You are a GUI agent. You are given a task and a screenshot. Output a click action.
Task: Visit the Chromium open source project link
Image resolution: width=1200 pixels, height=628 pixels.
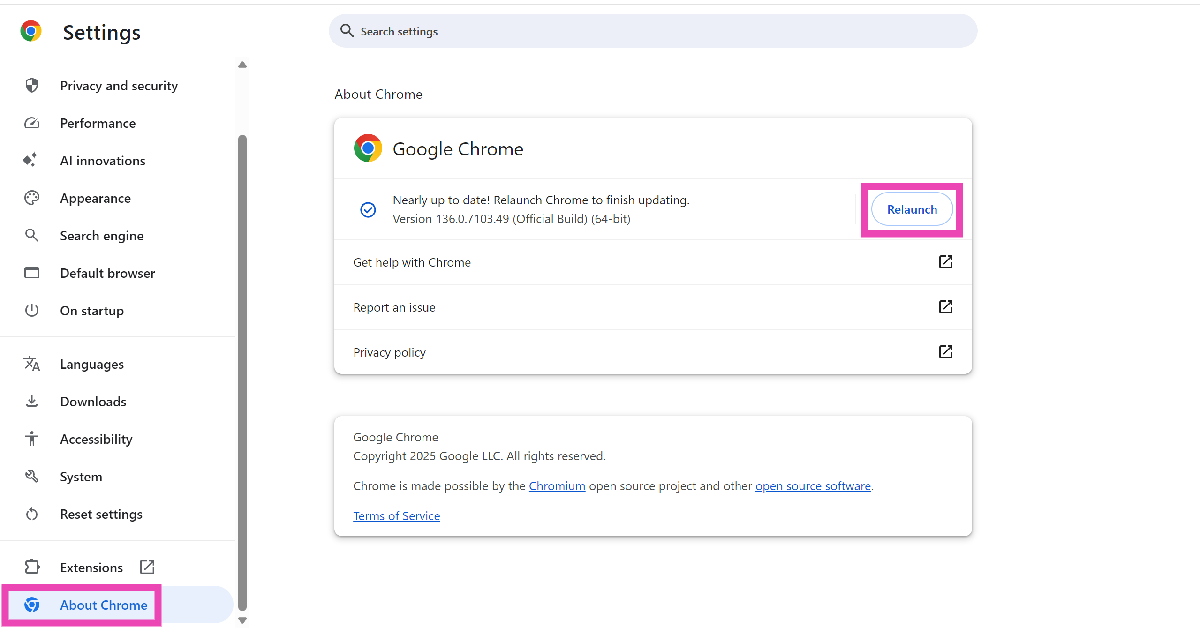point(557,486)
